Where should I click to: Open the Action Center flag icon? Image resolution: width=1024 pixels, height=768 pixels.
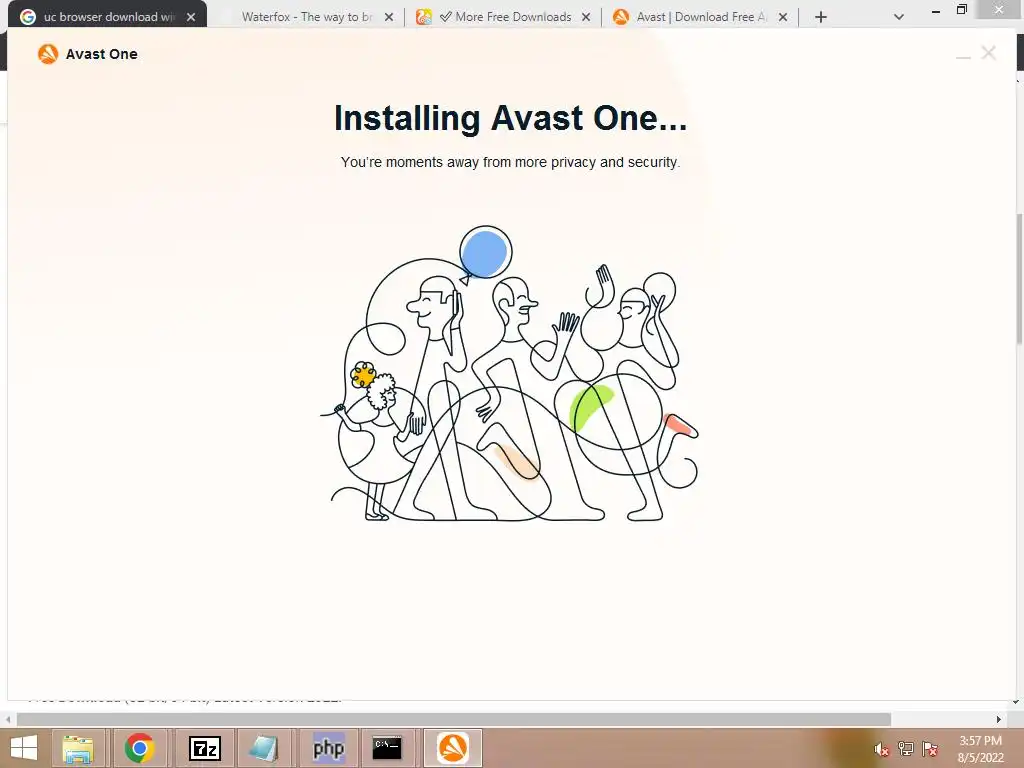(x=930, y=749)
